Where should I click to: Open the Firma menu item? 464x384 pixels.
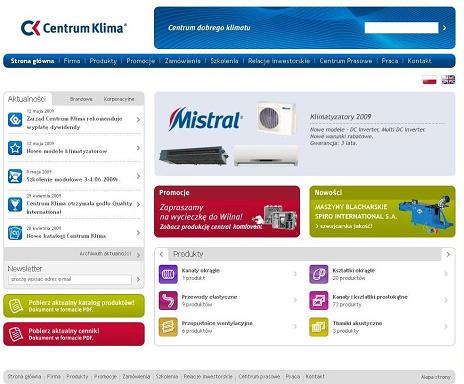click(72, 61)
